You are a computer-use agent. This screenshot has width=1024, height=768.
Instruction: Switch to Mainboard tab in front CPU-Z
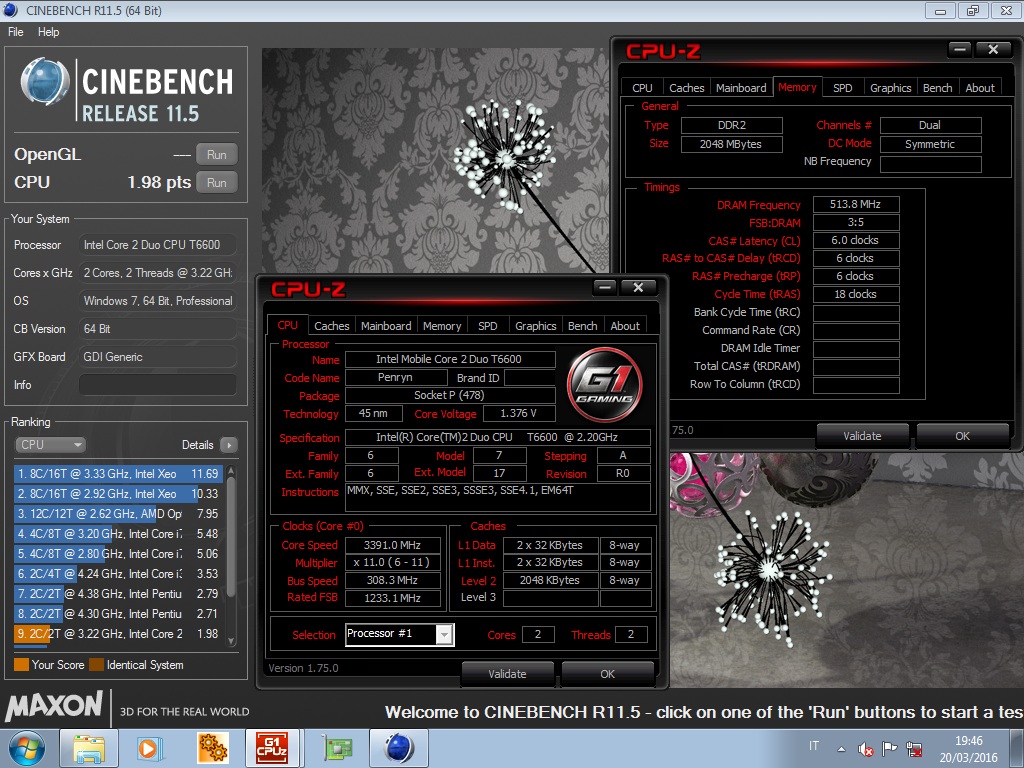tap(387, 326)
